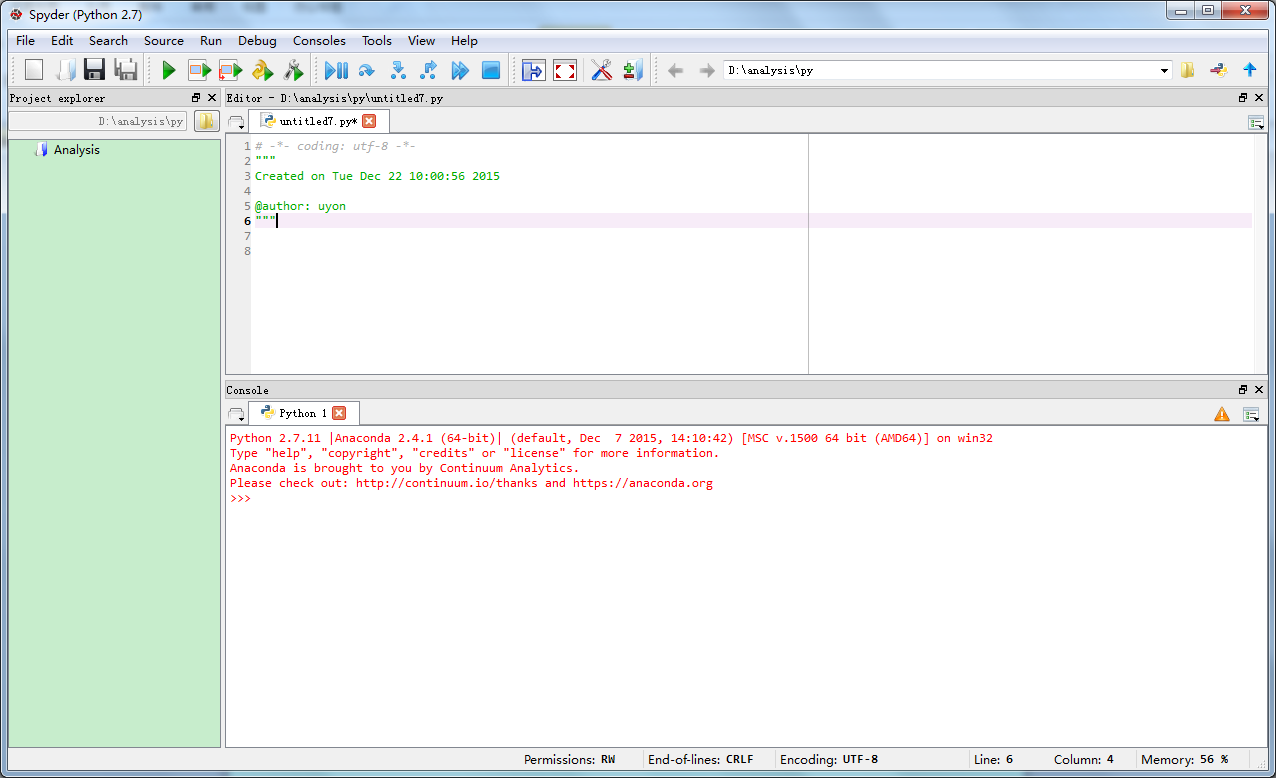This screenshot has width=1276, height=778.
Task: Undock the Console pane
Action: [1243, 390]
